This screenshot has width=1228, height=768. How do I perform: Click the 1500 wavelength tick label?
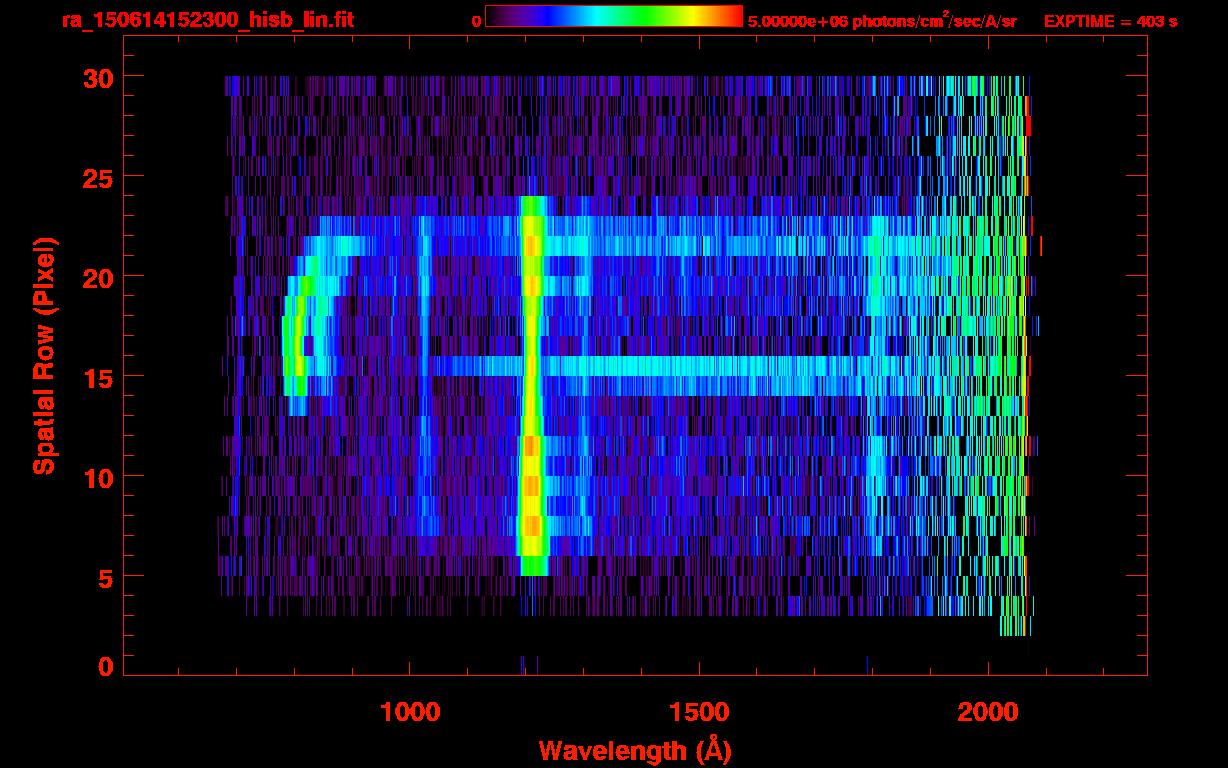699,712
